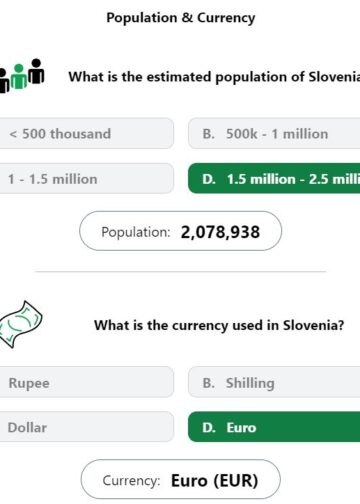This screenshot has width=360, height=504.
Task: Click the 'Population & Currency' heading
Action: pos(181,18)
